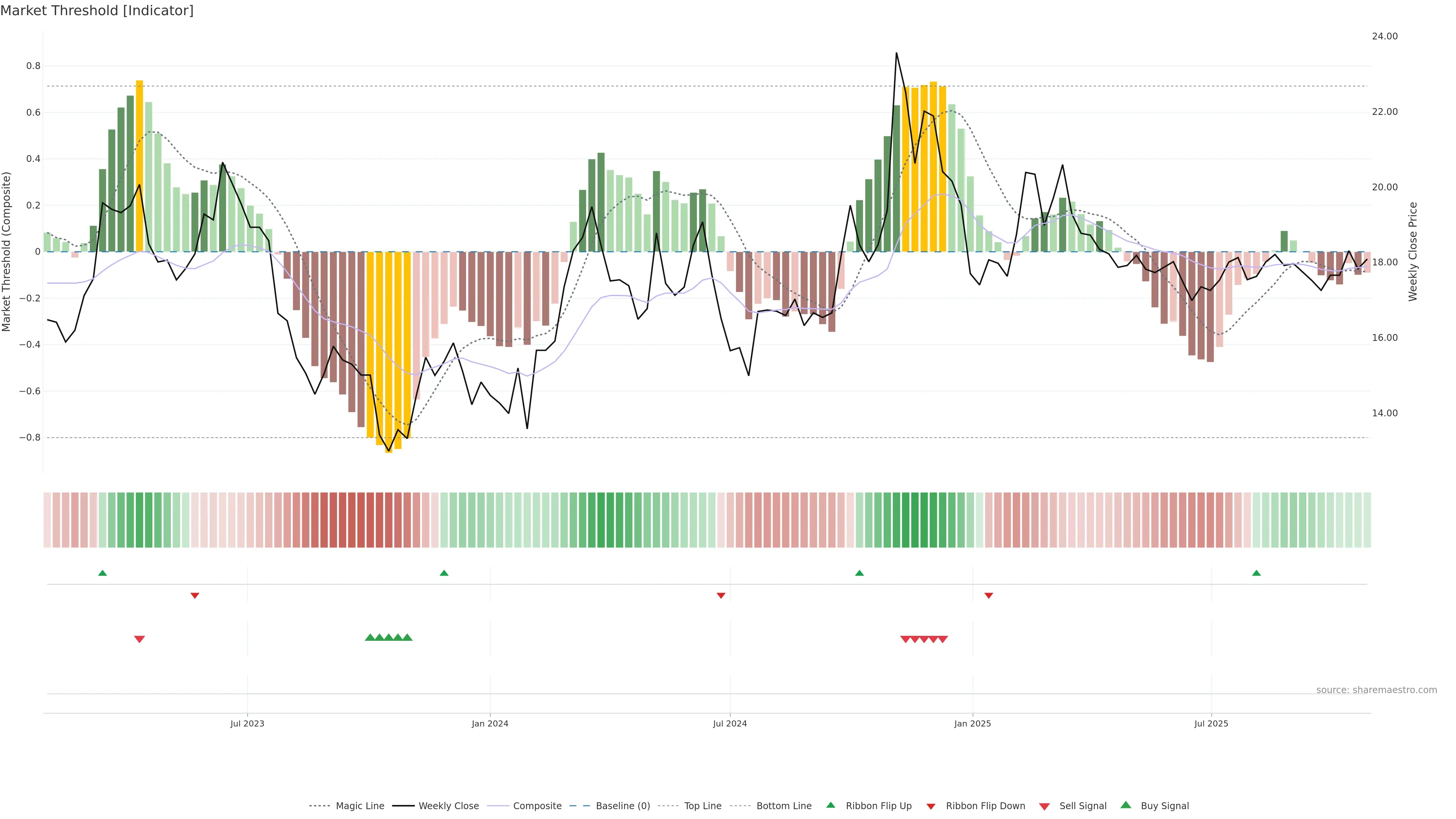Click the latest Ribbon Flip Up marker after Jul 2025
Screen dimensions: 1456x819
pyautogui.click(x=1257, y=573)
